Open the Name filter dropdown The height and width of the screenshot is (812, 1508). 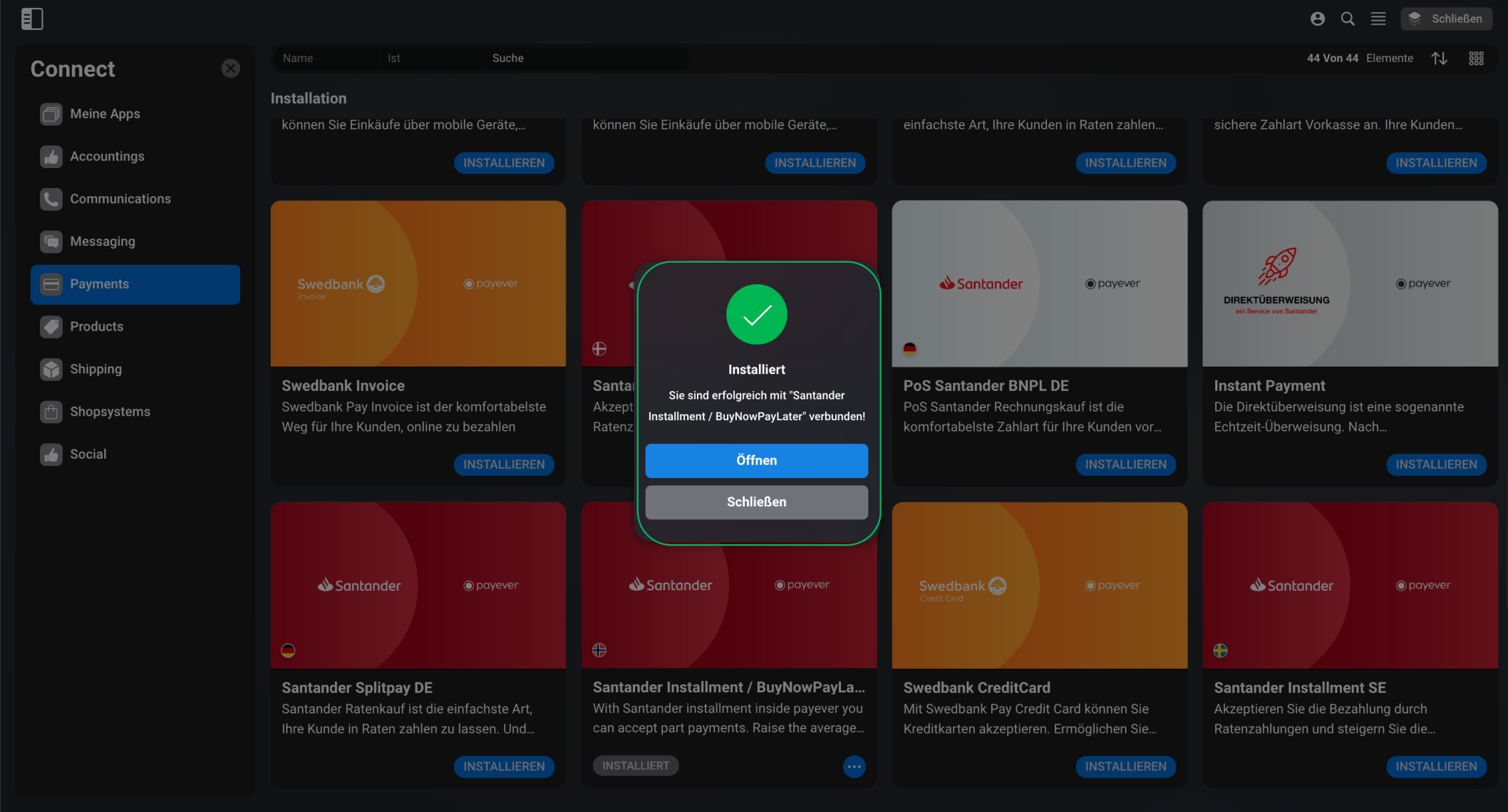tap(326, 58)
